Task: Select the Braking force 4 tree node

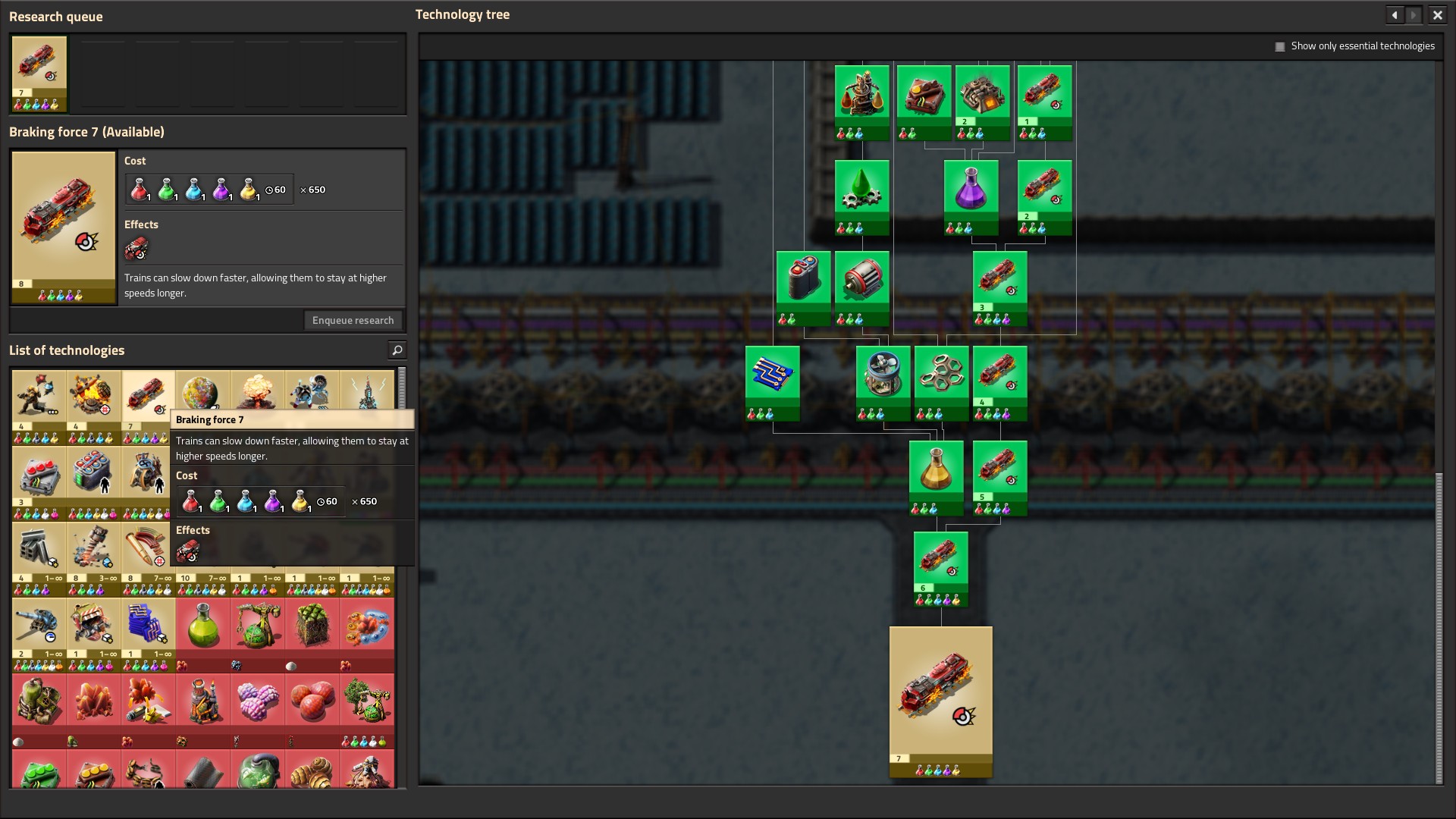Action: pos(1000,384)
